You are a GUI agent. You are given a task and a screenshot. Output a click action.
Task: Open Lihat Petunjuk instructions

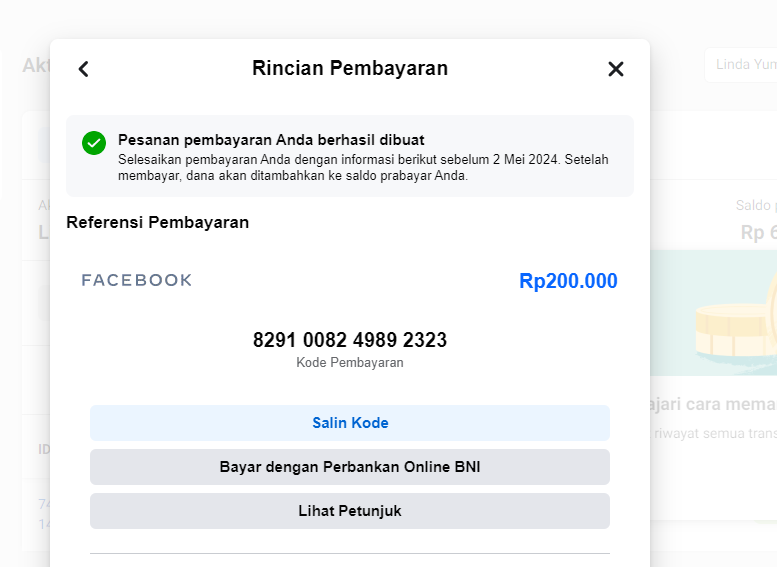(350, 511)
